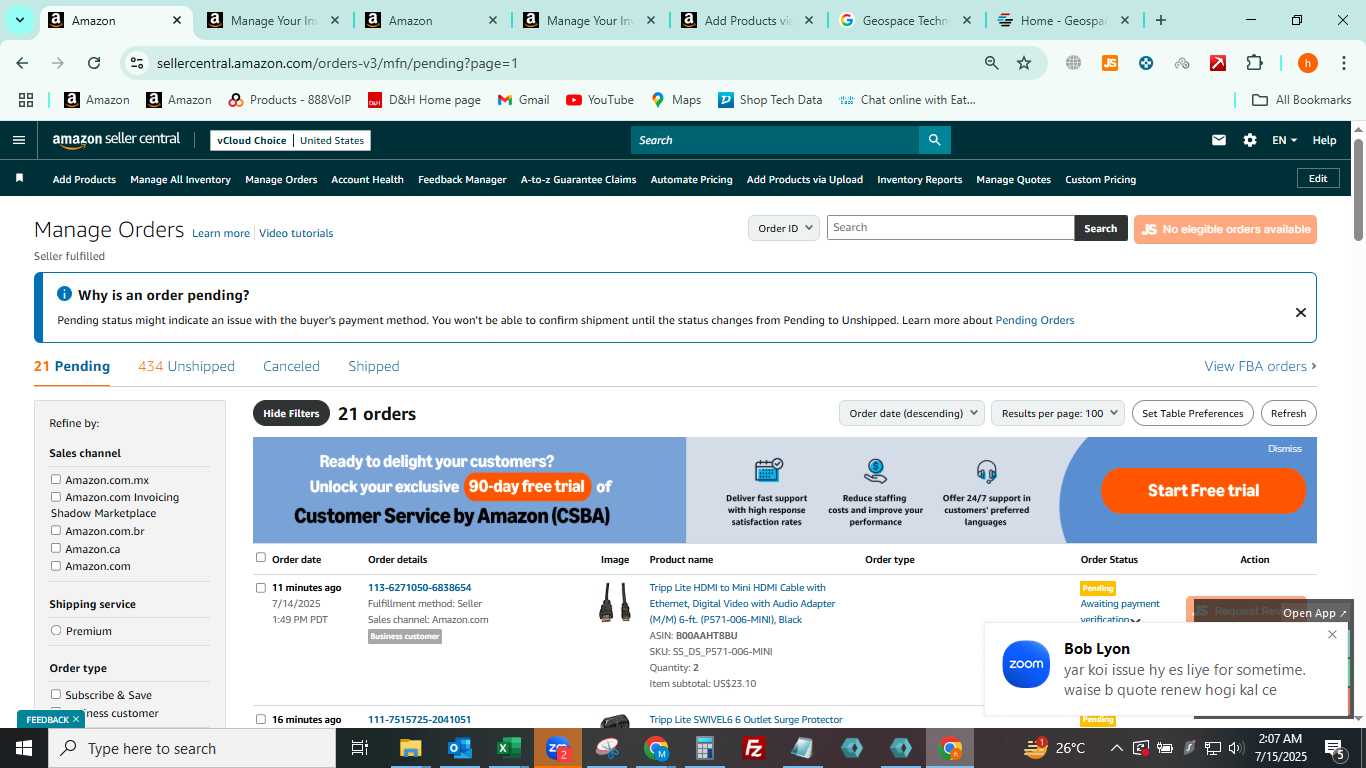Close the 'Why is an order pending' notice

click(x=1300, y=312)
